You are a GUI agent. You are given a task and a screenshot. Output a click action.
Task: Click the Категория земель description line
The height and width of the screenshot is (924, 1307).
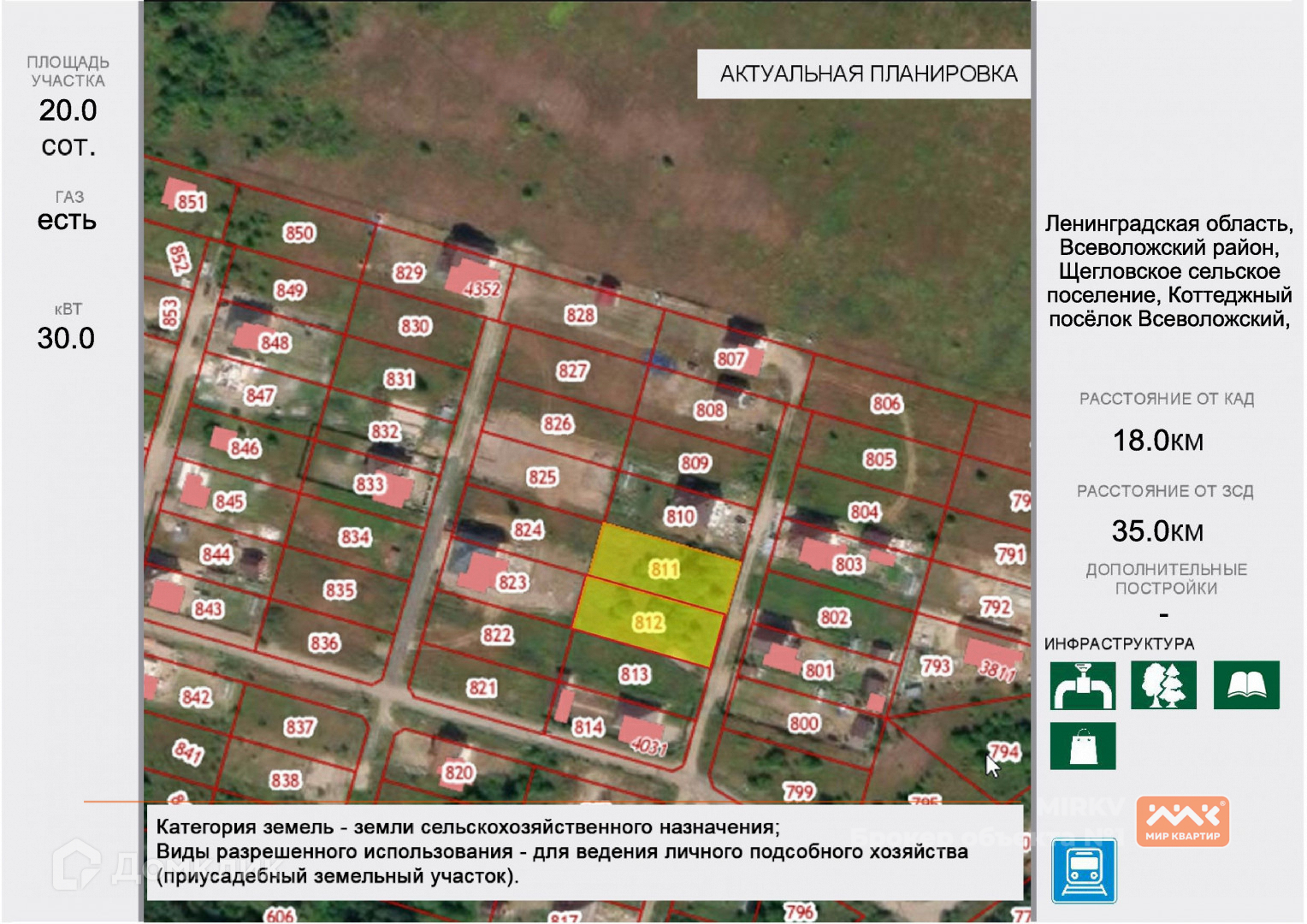(x=468, y=827)
